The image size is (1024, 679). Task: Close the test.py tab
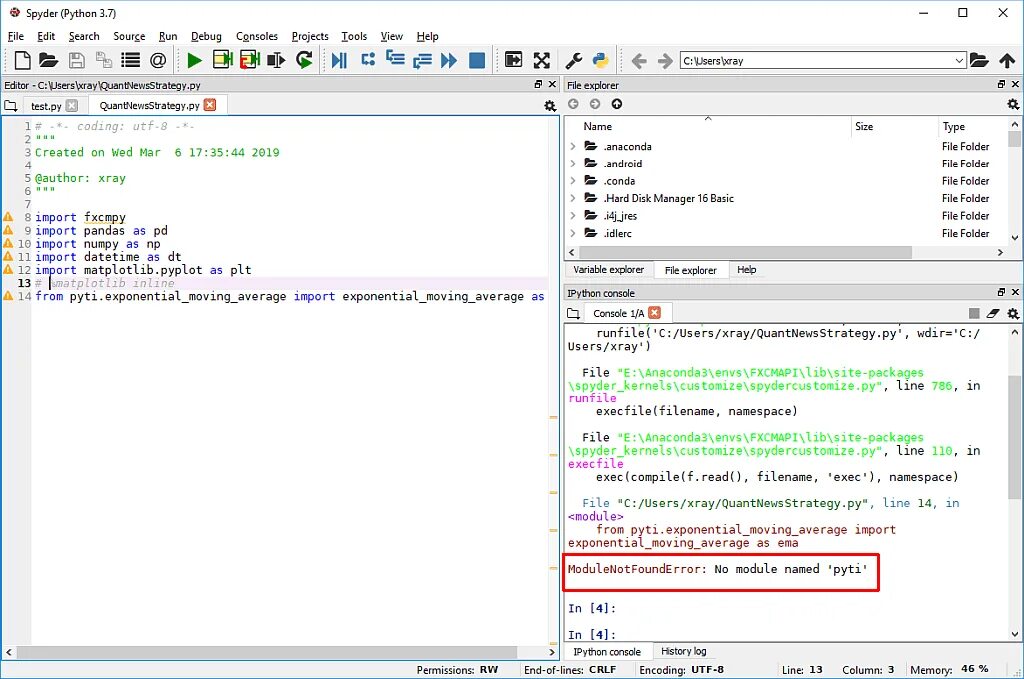coord(72,105)
